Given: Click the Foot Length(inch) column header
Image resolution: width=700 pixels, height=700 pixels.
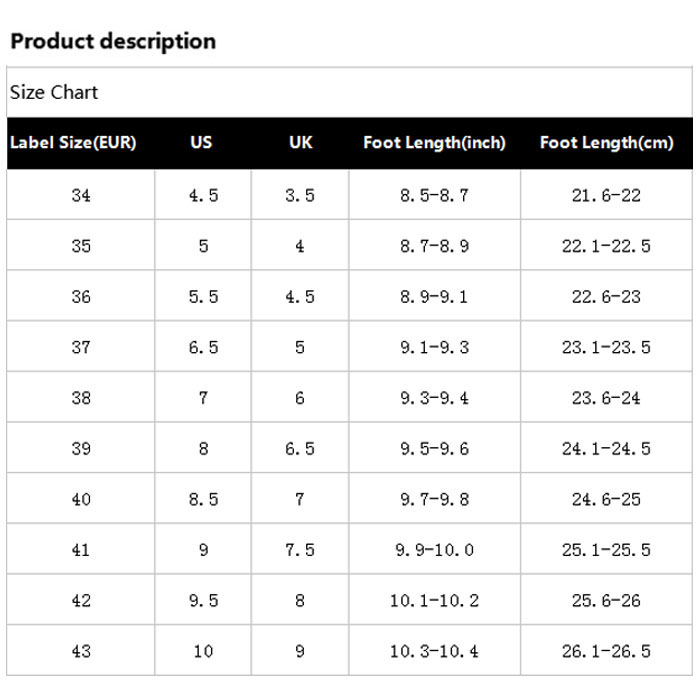Looking at the screenshot, I should click(x=434, y=143).
